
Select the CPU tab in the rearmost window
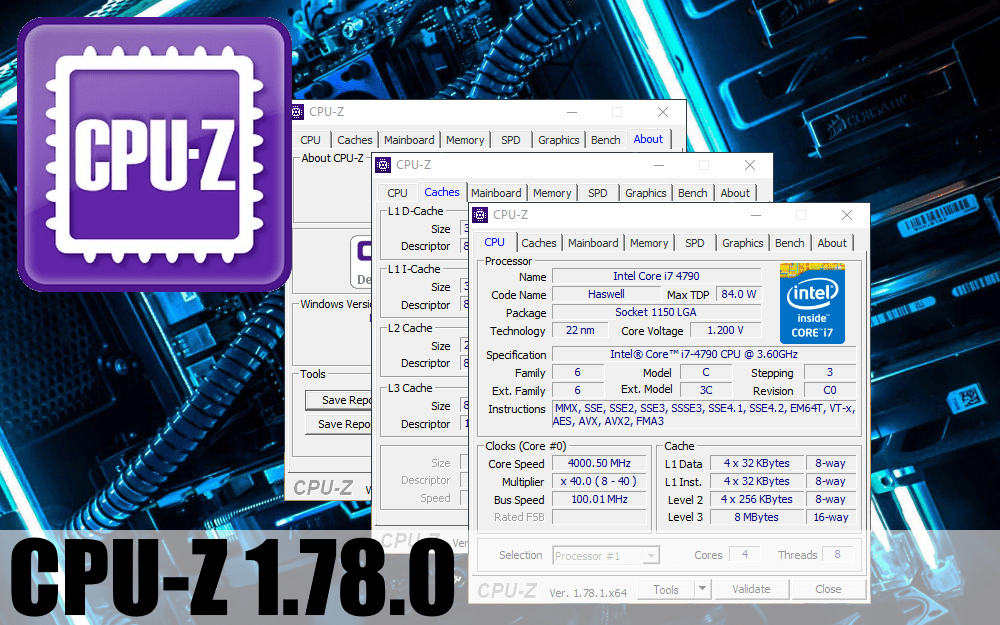(310, 140)
